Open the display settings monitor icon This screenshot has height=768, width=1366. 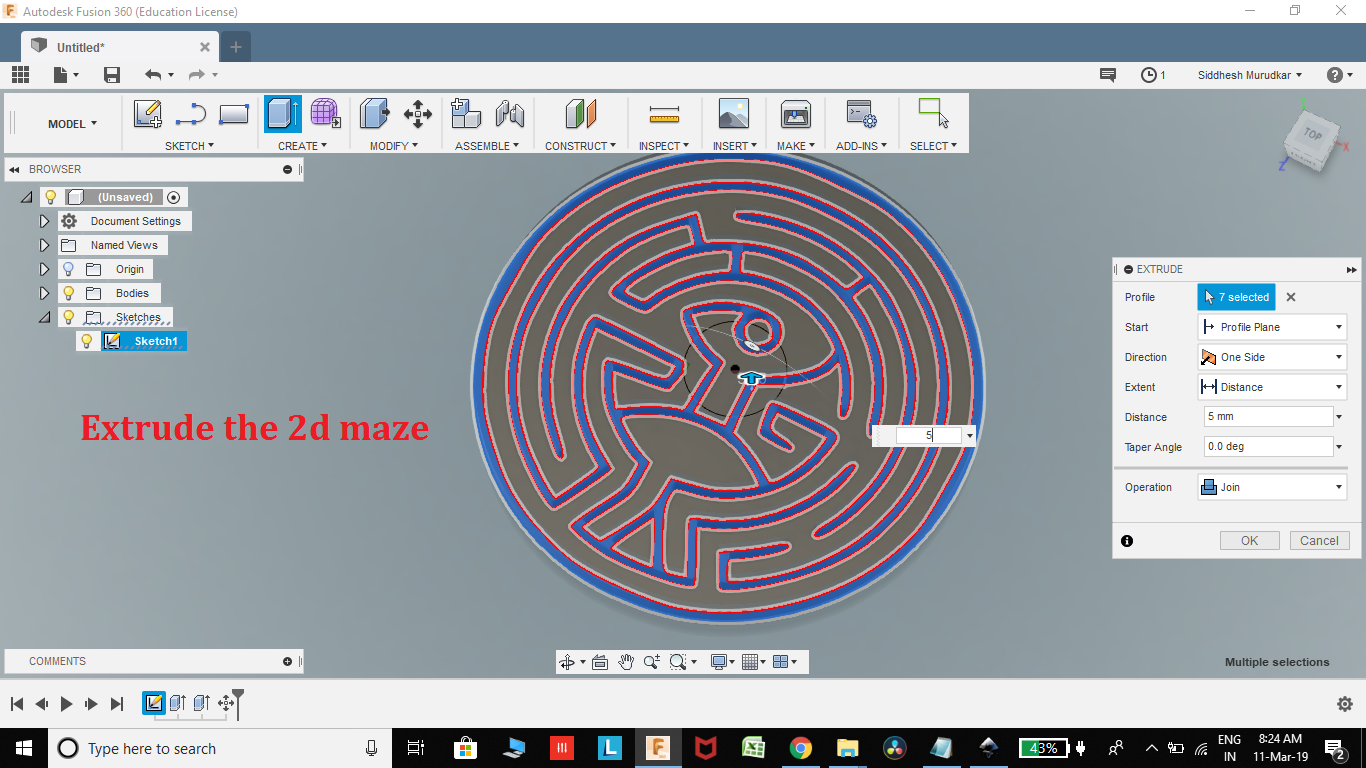click(718, 661)
